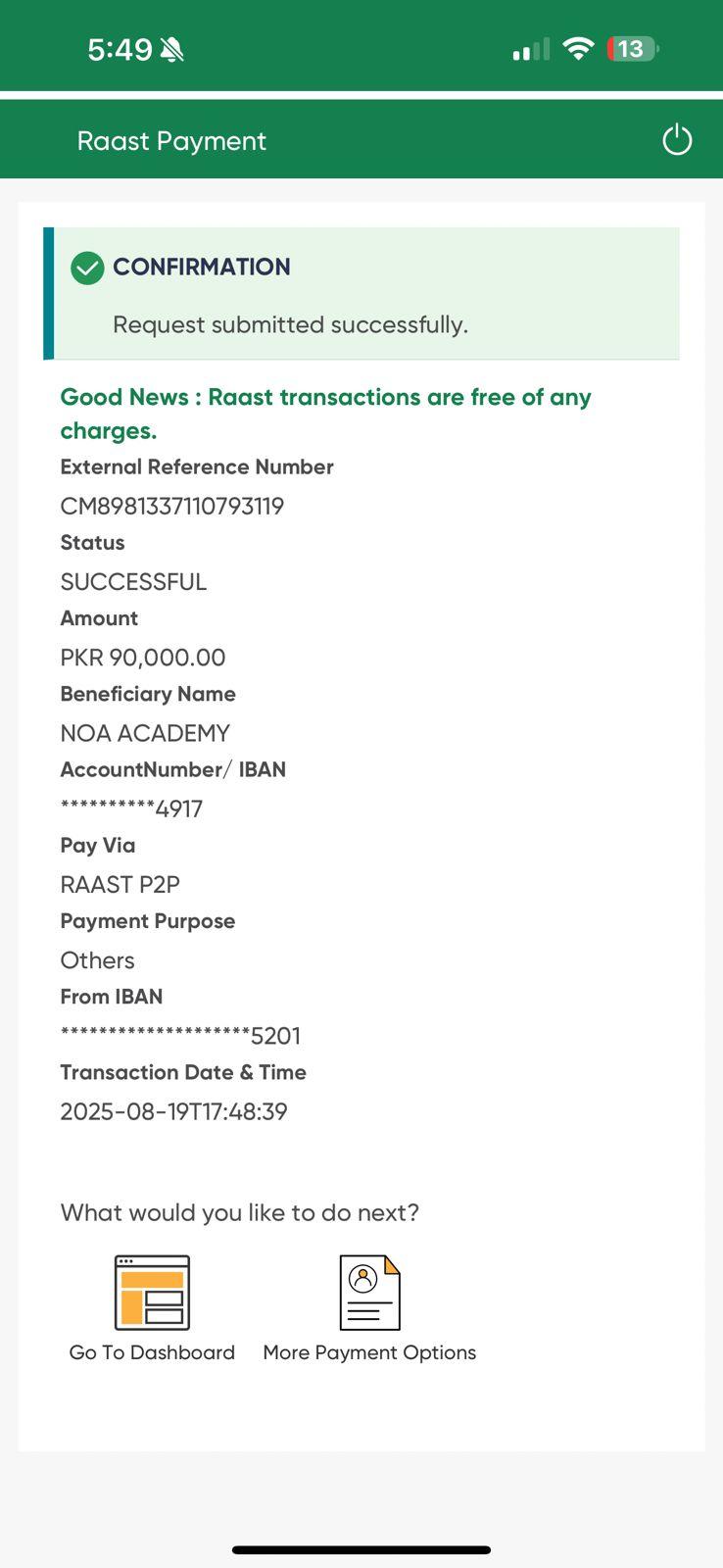Viewport: 723px width, 1568px height.
Task: Tap the Raast Payment header title
Action: coord(171,141)
